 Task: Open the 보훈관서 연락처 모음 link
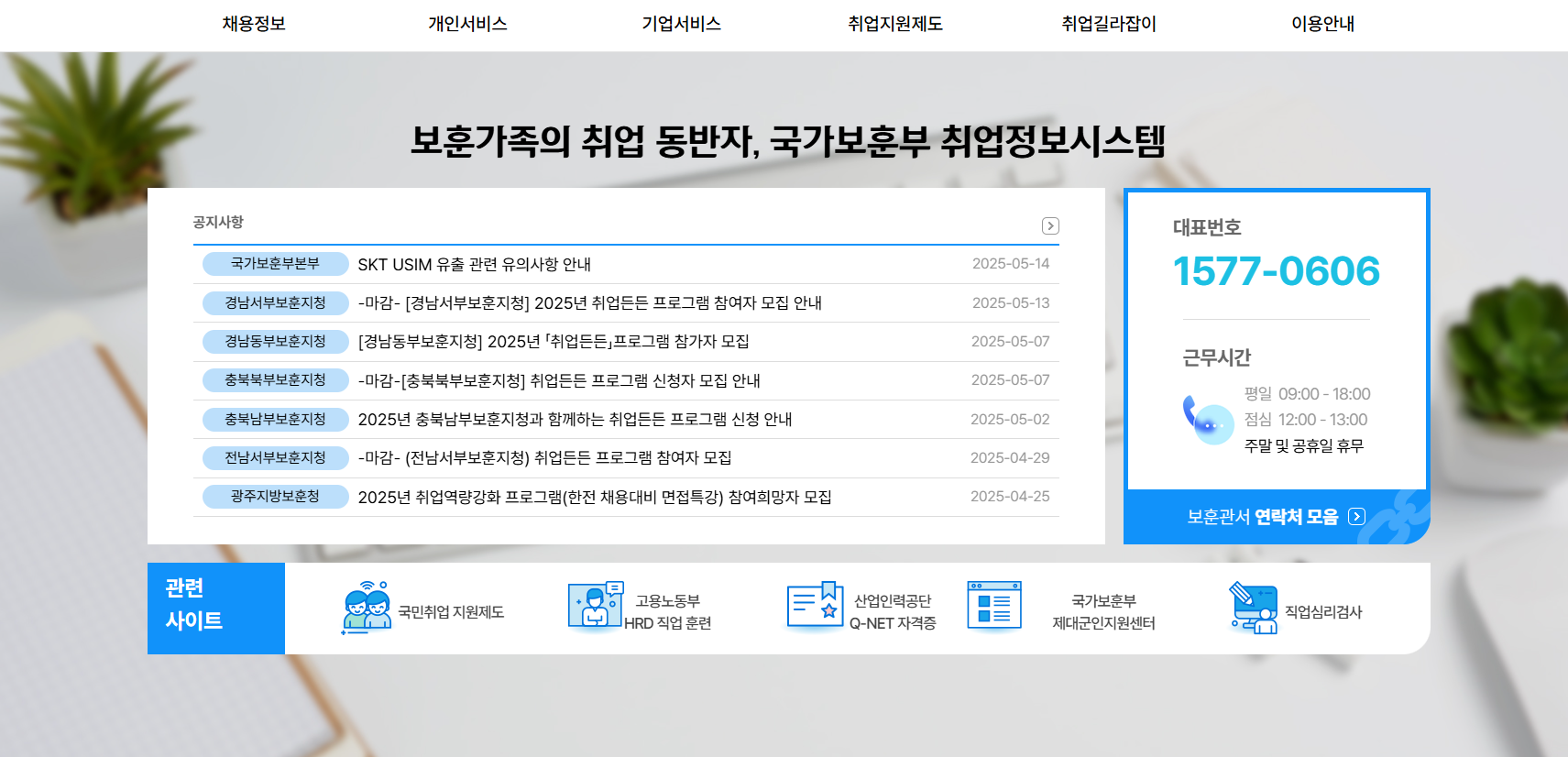click(x=1276, y=517)
